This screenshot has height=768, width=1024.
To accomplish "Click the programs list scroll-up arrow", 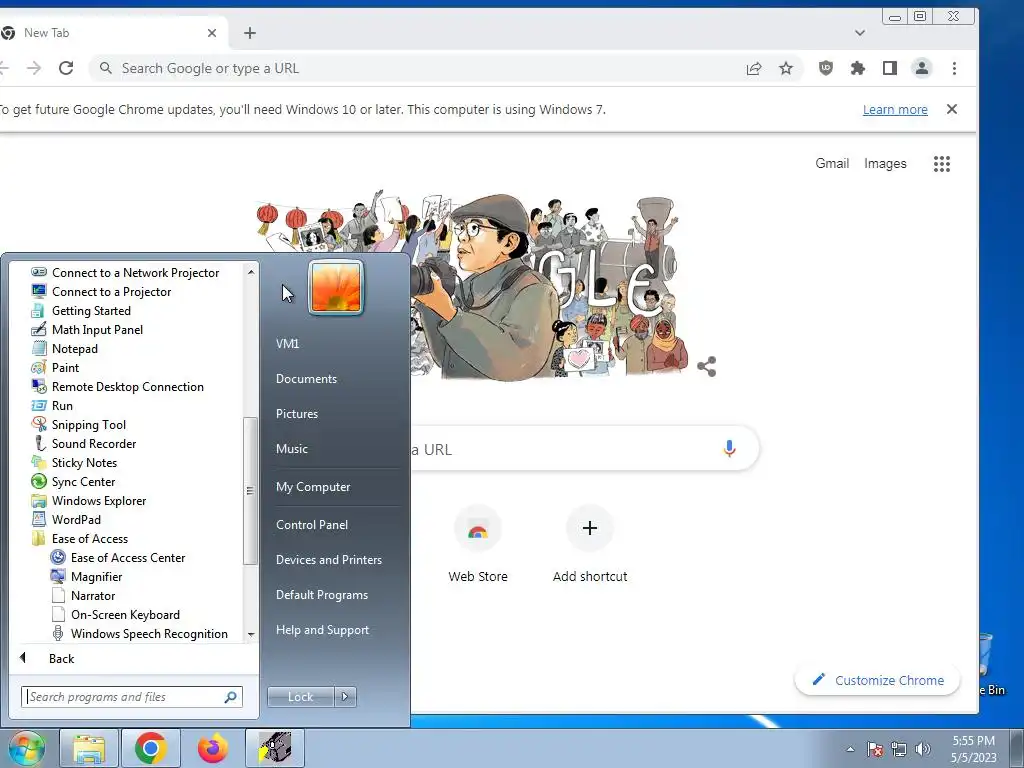I will click(251, 272).
